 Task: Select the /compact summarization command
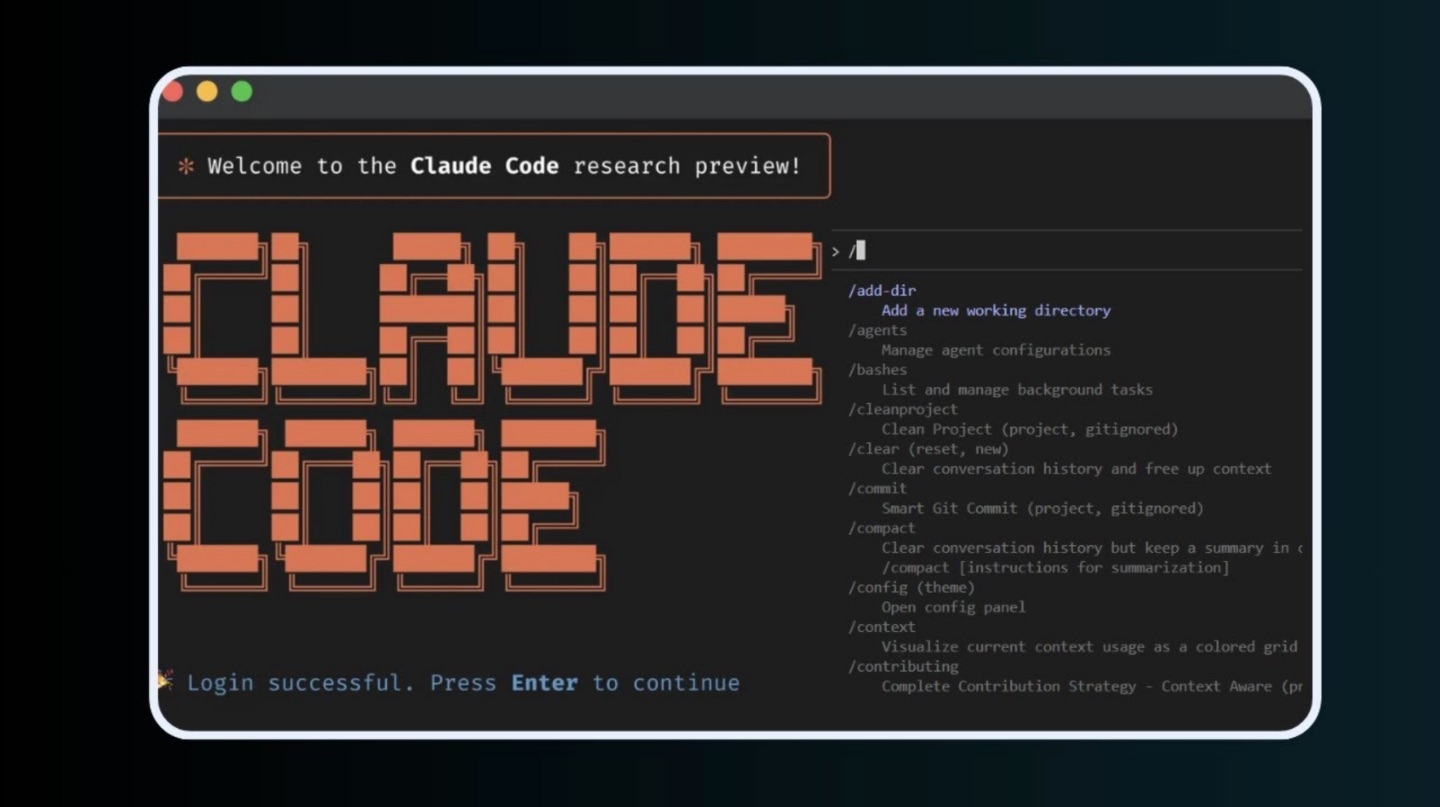(x=881, y=528)
